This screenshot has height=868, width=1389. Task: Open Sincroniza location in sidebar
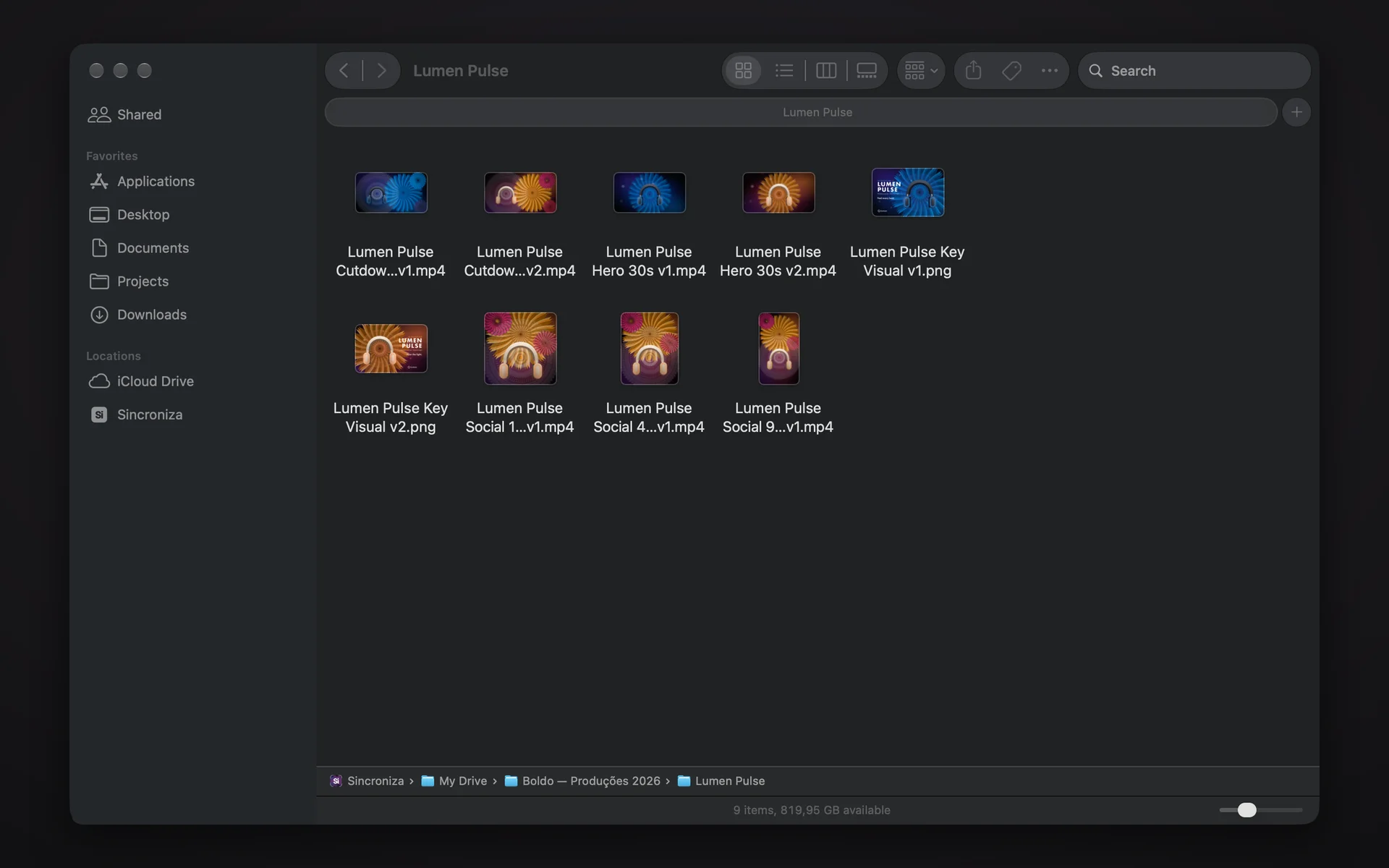pyautogui.click(x=136, y=414)
